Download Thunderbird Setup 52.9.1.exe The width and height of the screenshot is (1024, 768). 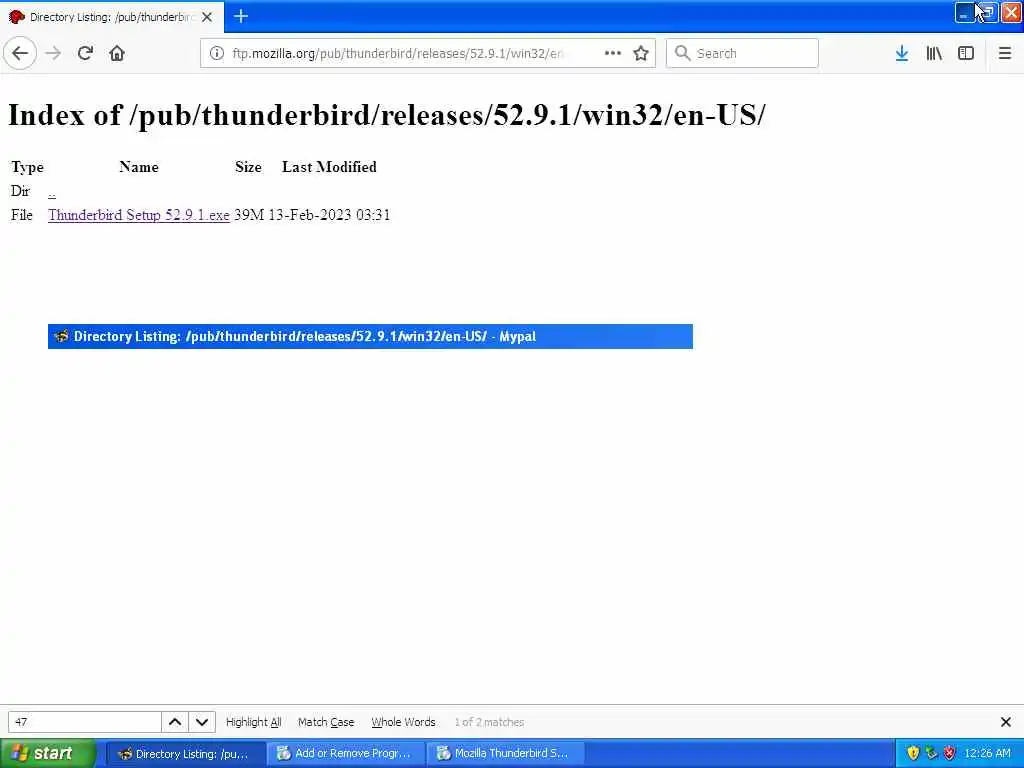(139, 215)
